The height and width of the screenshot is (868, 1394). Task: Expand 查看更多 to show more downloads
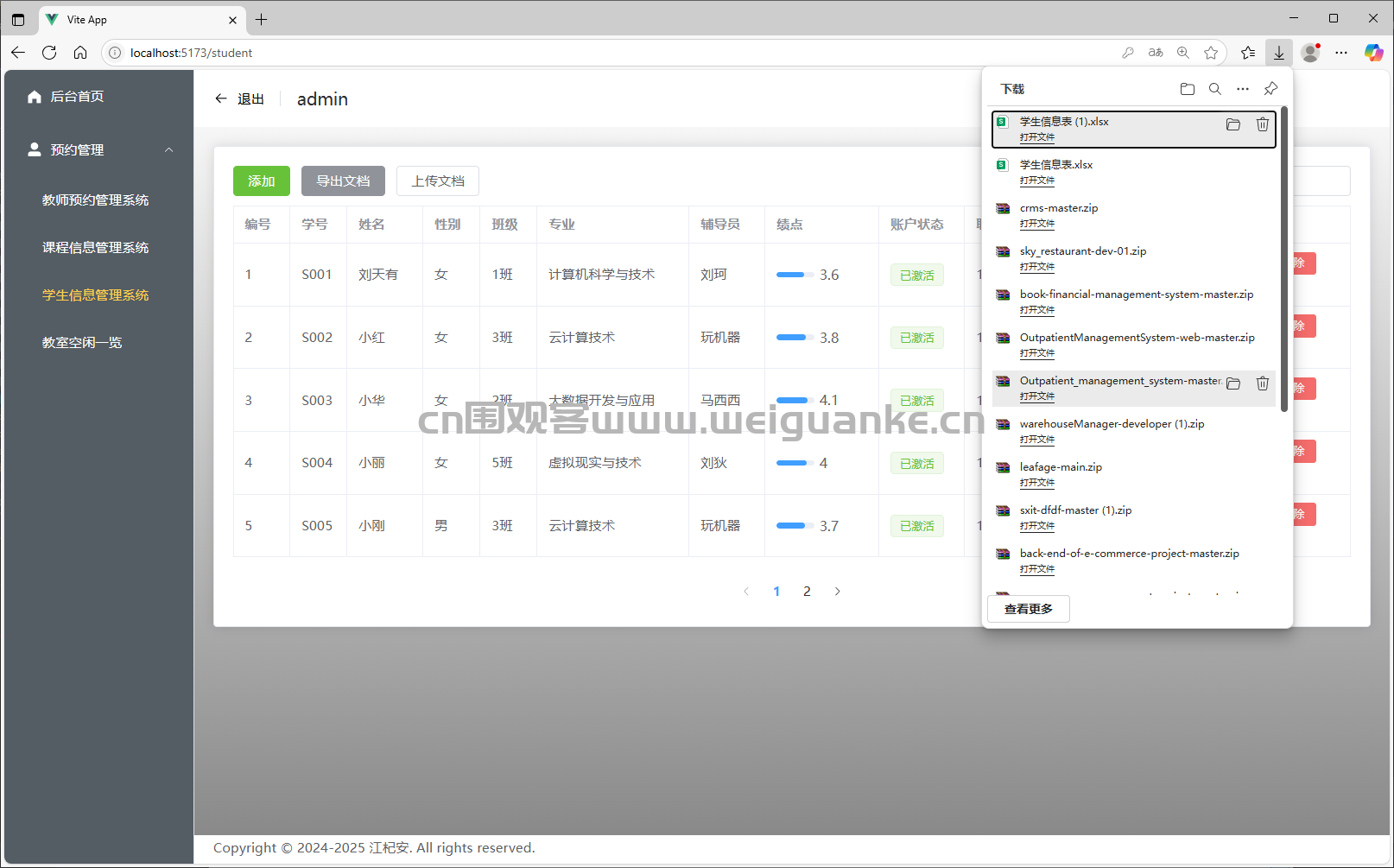[x=1028, y=608]
